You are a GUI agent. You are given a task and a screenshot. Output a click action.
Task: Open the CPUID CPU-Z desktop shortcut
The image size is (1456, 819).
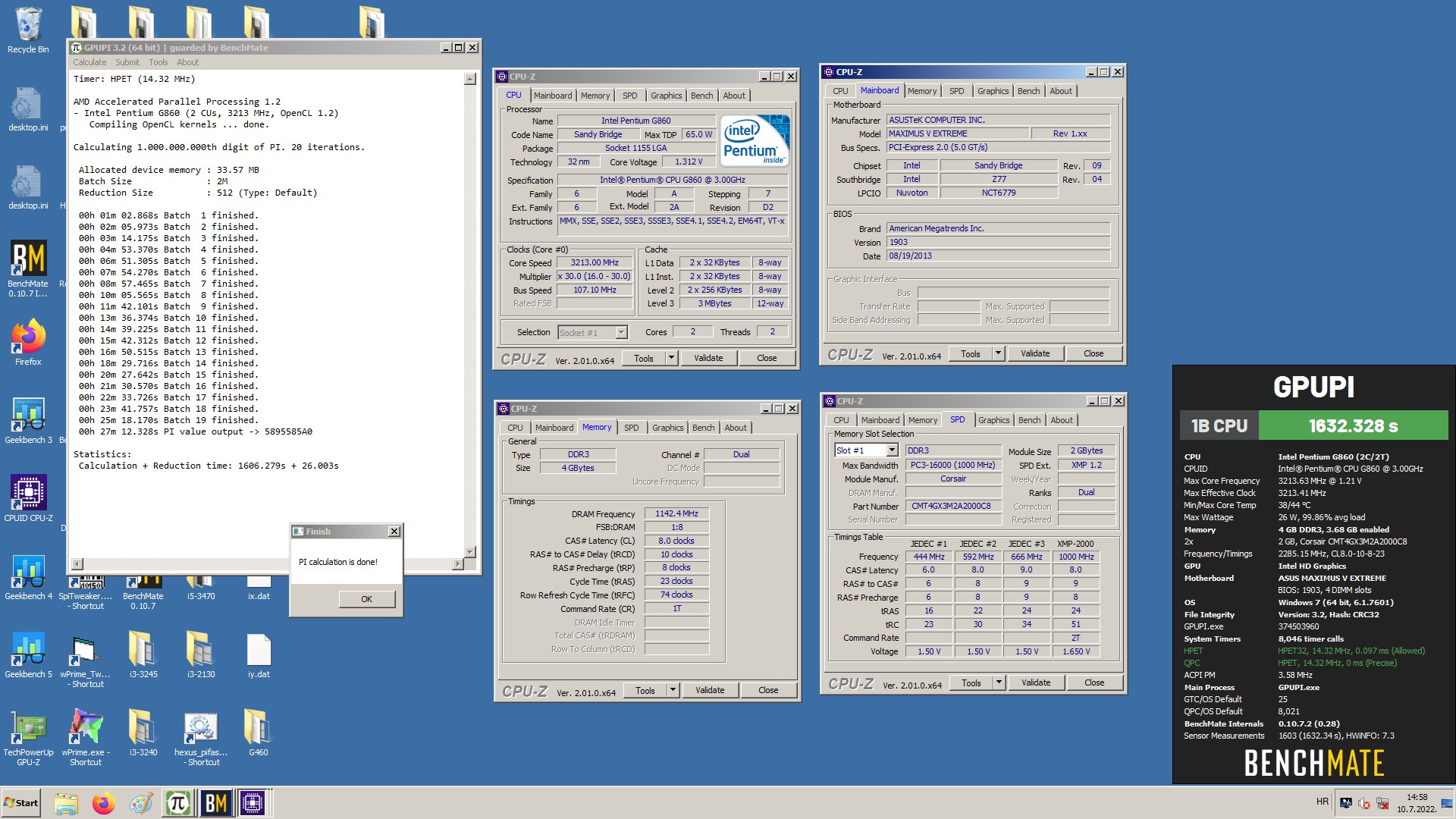pos(28,499)
